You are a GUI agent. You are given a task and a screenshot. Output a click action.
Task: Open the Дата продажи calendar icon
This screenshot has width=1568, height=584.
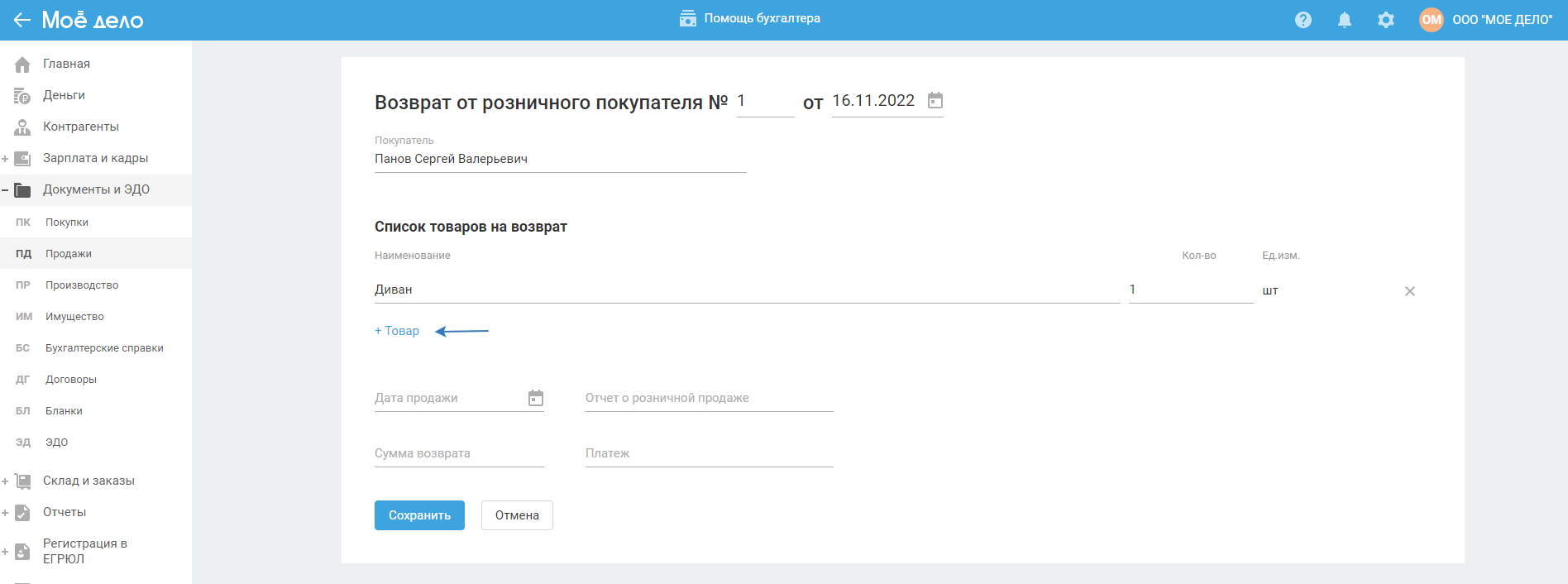536,398
